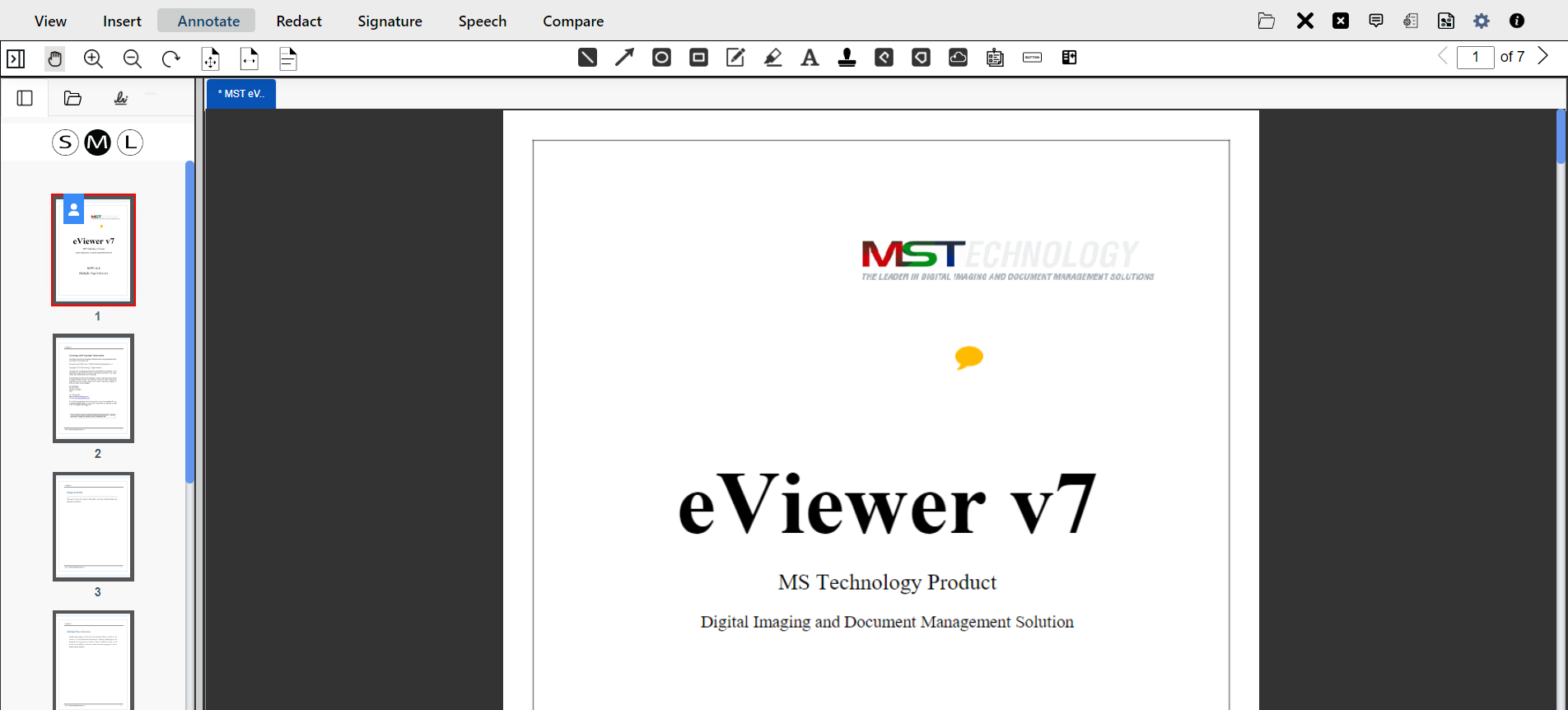Select the arrow annotation tool
Viewport: 1568px width, 710px height.
(624, 58)
